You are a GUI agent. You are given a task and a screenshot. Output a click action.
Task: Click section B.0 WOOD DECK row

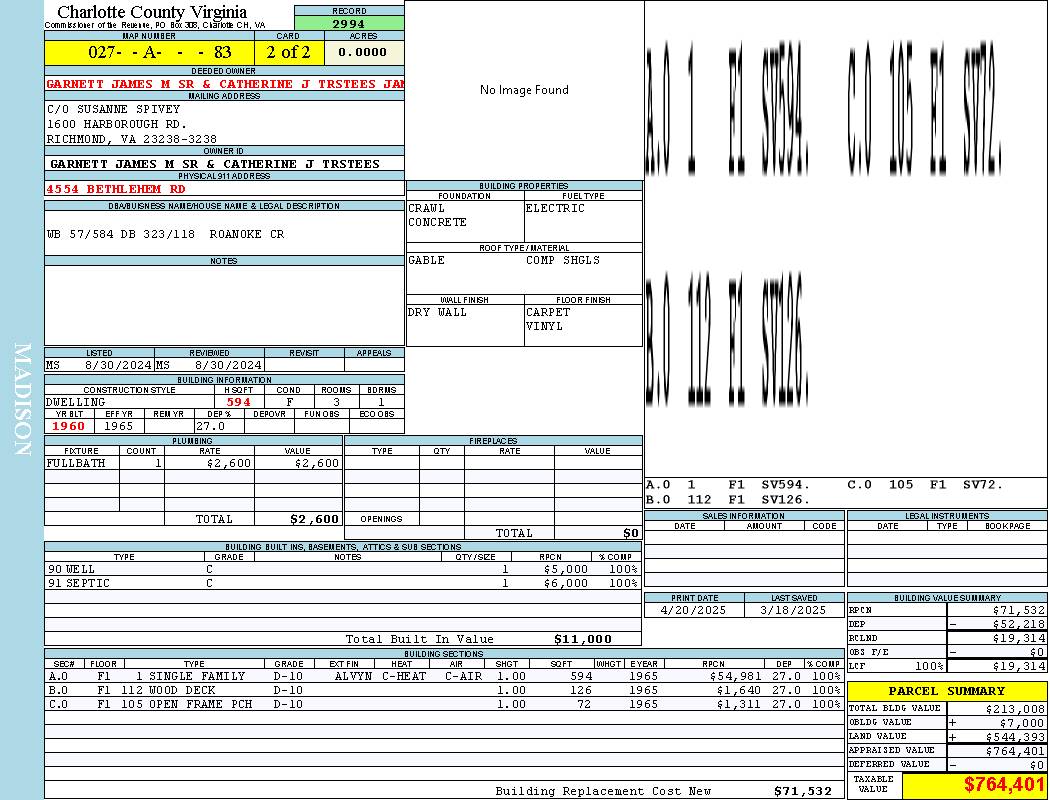tap(445, 690)
